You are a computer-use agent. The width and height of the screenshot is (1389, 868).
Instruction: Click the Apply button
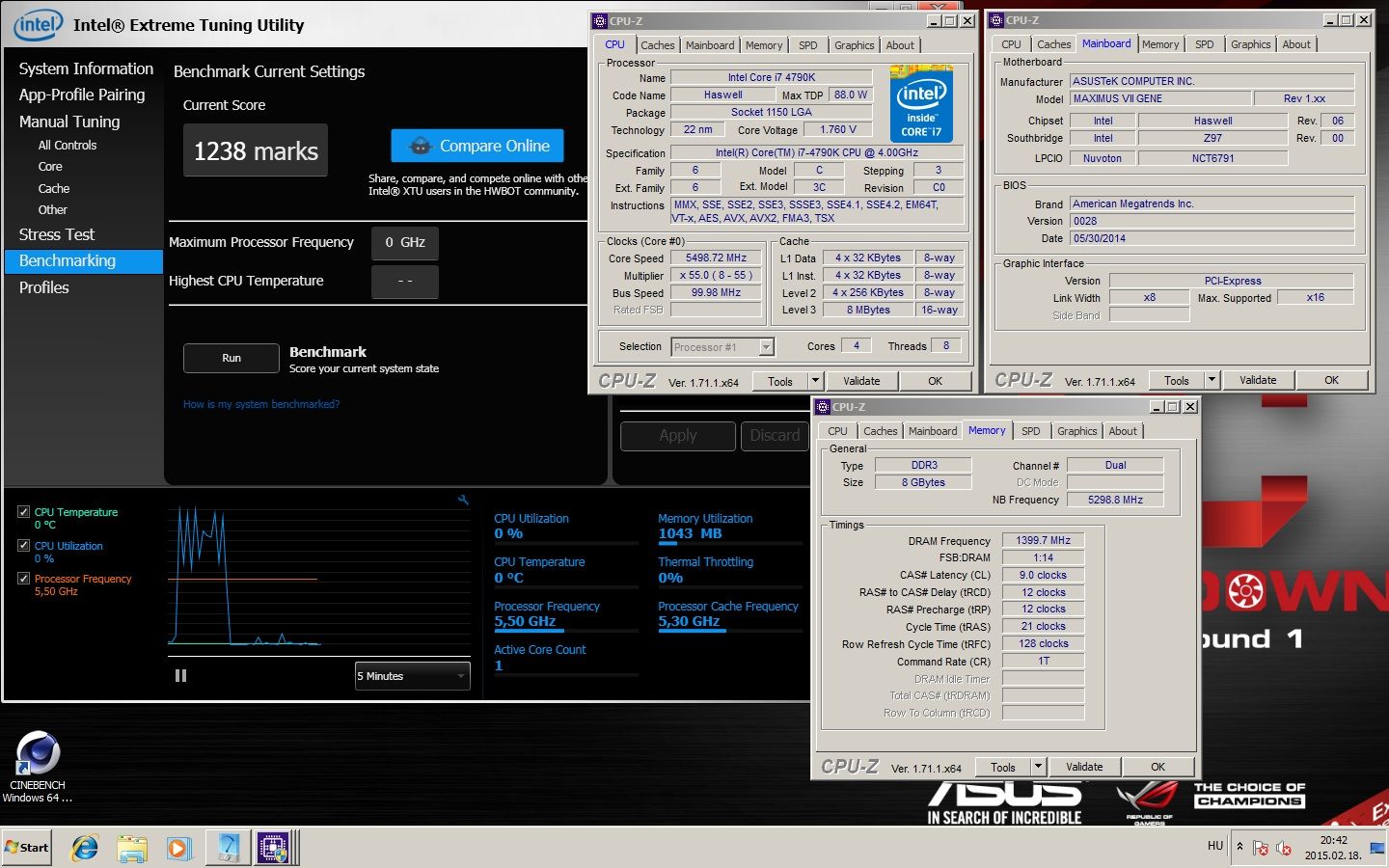coord(678,436)
